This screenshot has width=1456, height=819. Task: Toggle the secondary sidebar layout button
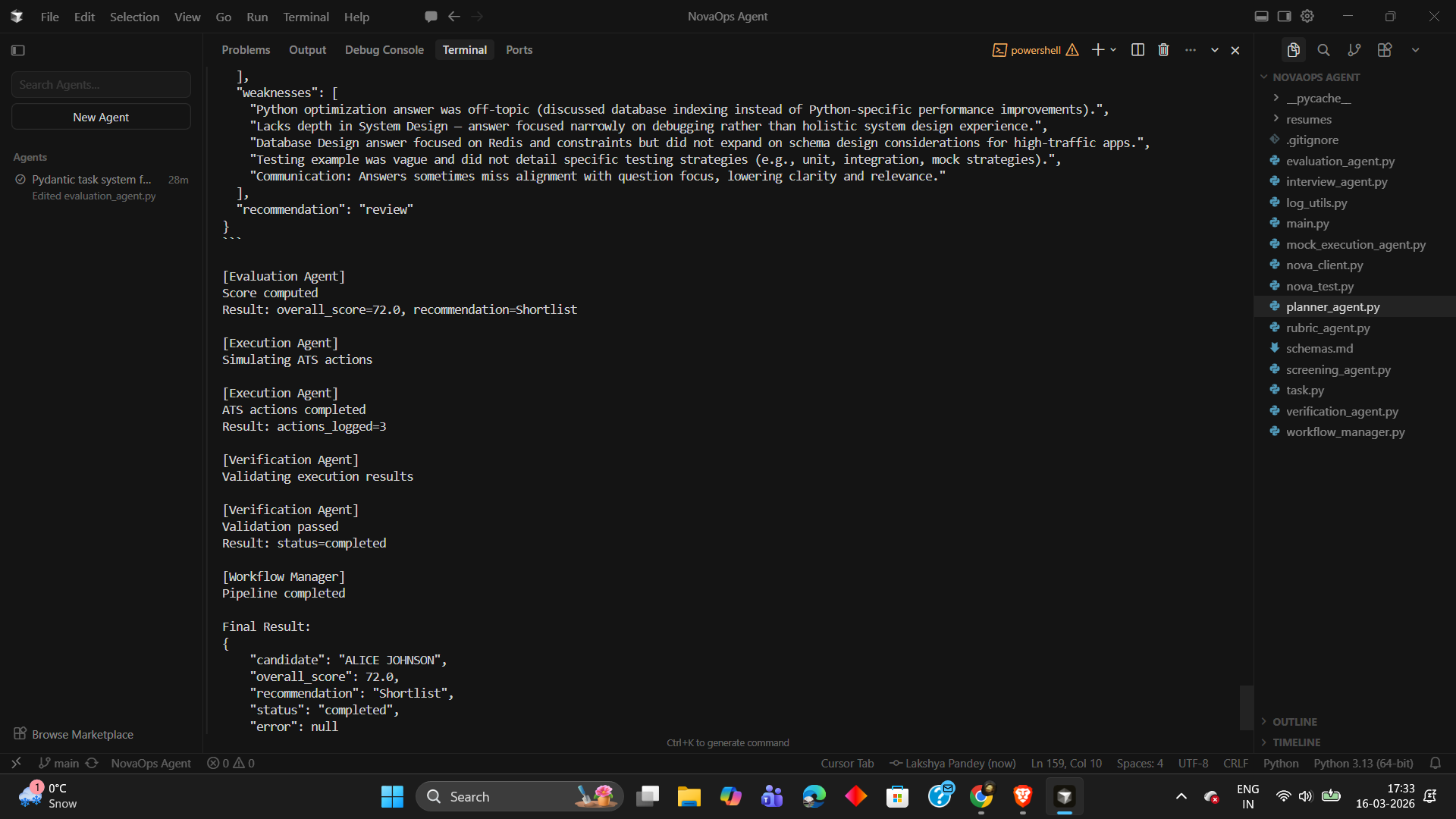pos(1284,16)
